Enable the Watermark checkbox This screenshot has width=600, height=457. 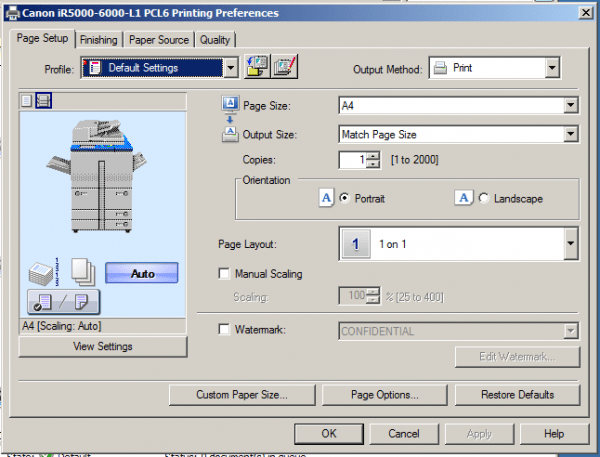pyautogui.click(x=224, y=329)
